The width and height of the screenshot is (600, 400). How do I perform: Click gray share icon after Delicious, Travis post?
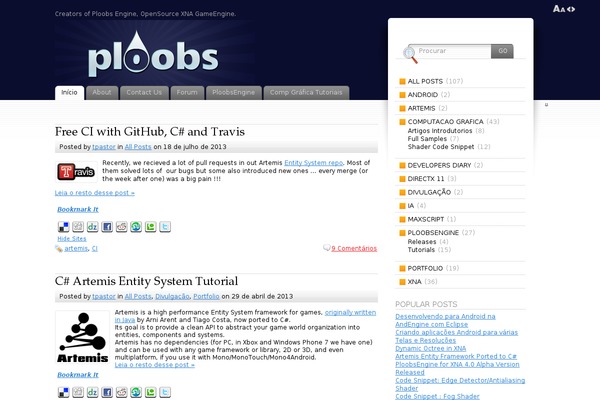pos(78,227)
